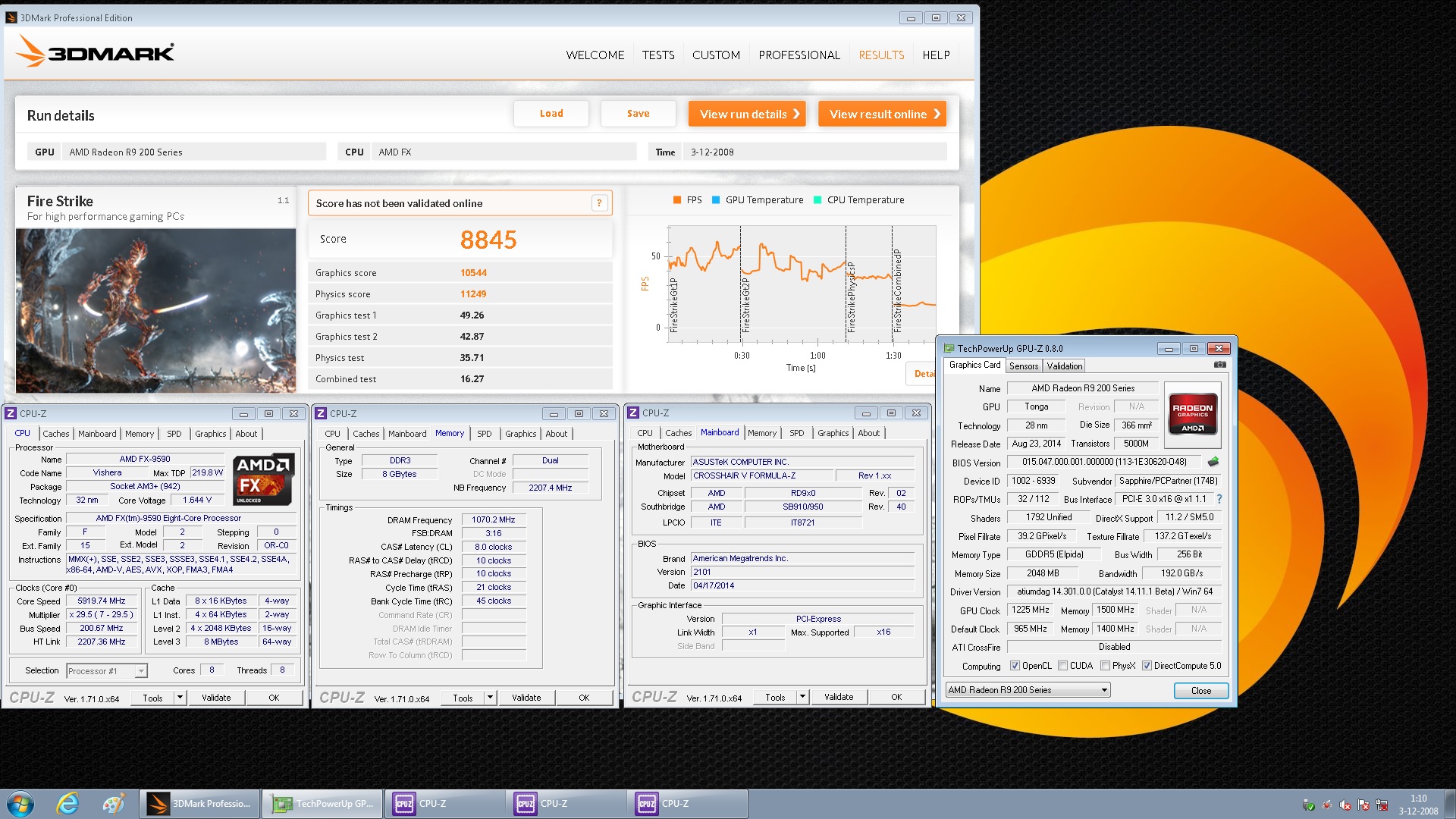Click OK in the CPU-Z Memory window

584,698
